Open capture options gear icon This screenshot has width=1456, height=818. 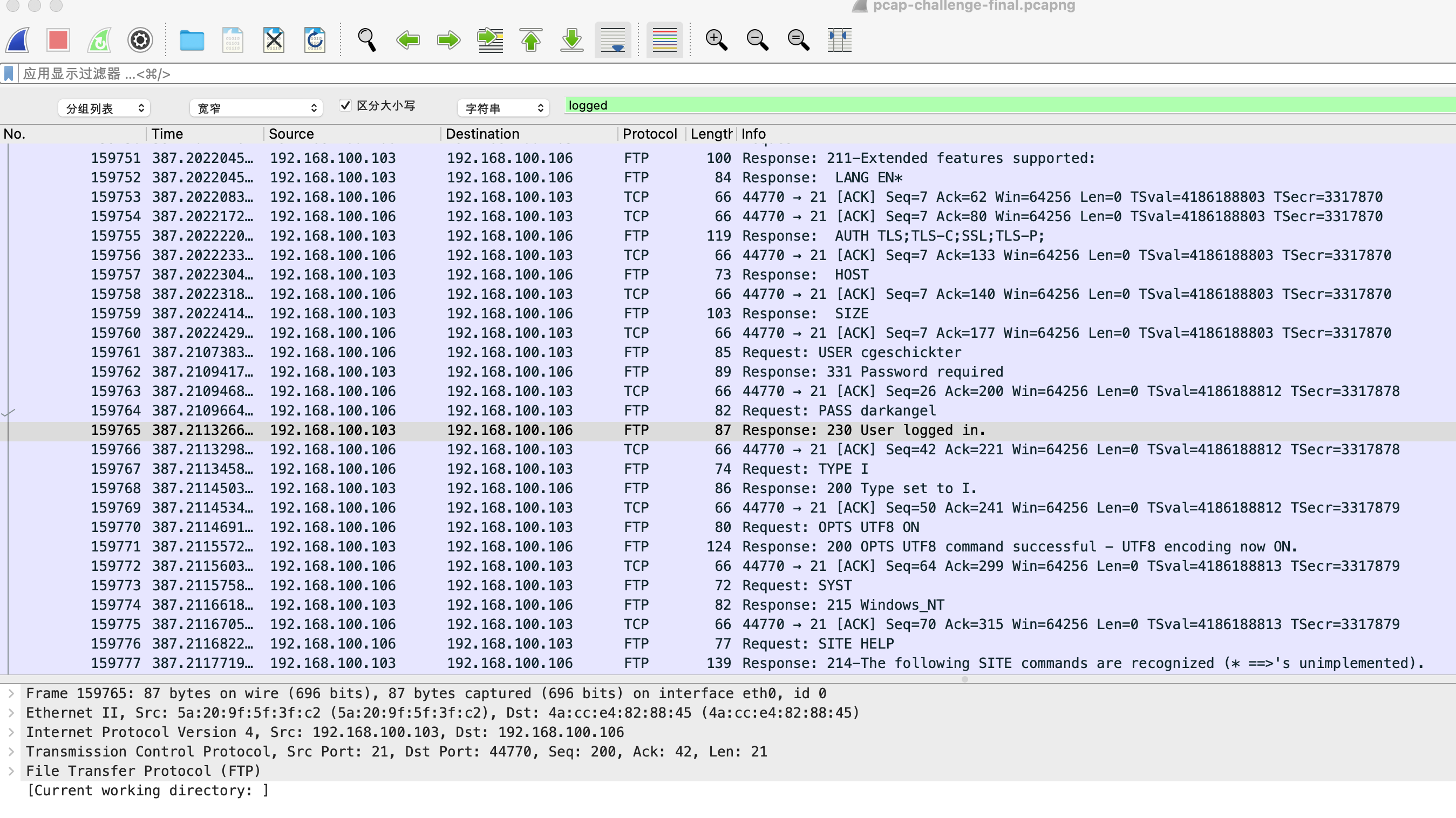click(140, 40)
